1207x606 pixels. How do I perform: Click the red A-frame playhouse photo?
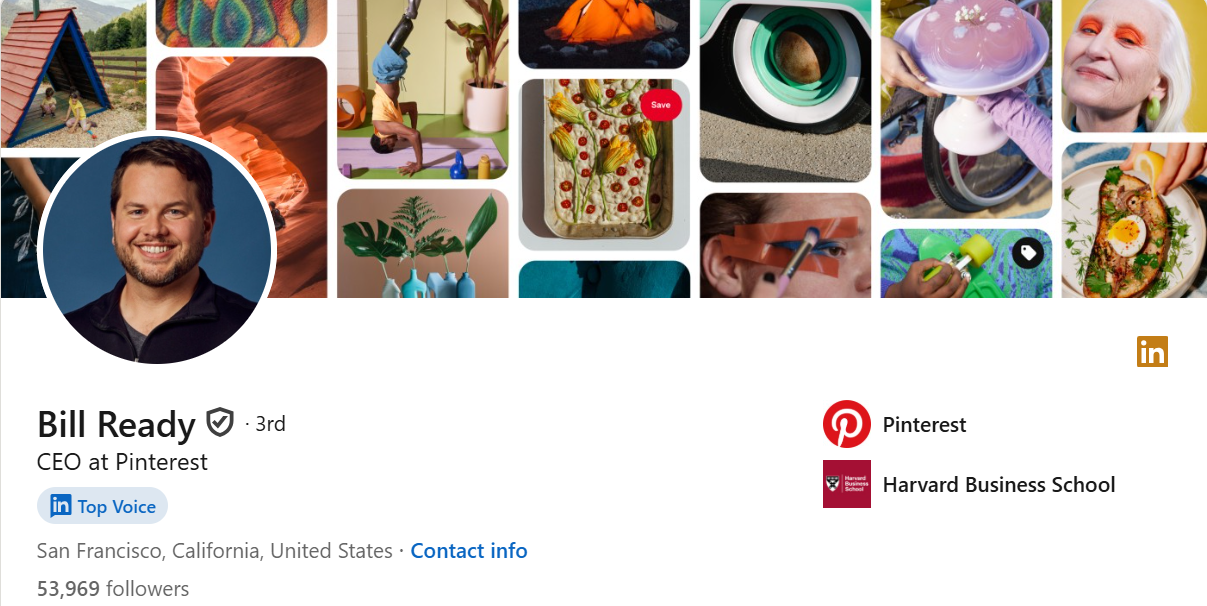(x=73, y=74)
